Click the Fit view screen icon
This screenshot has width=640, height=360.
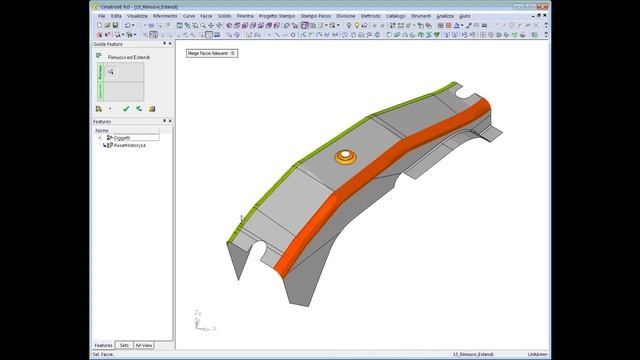click(180, 25)
